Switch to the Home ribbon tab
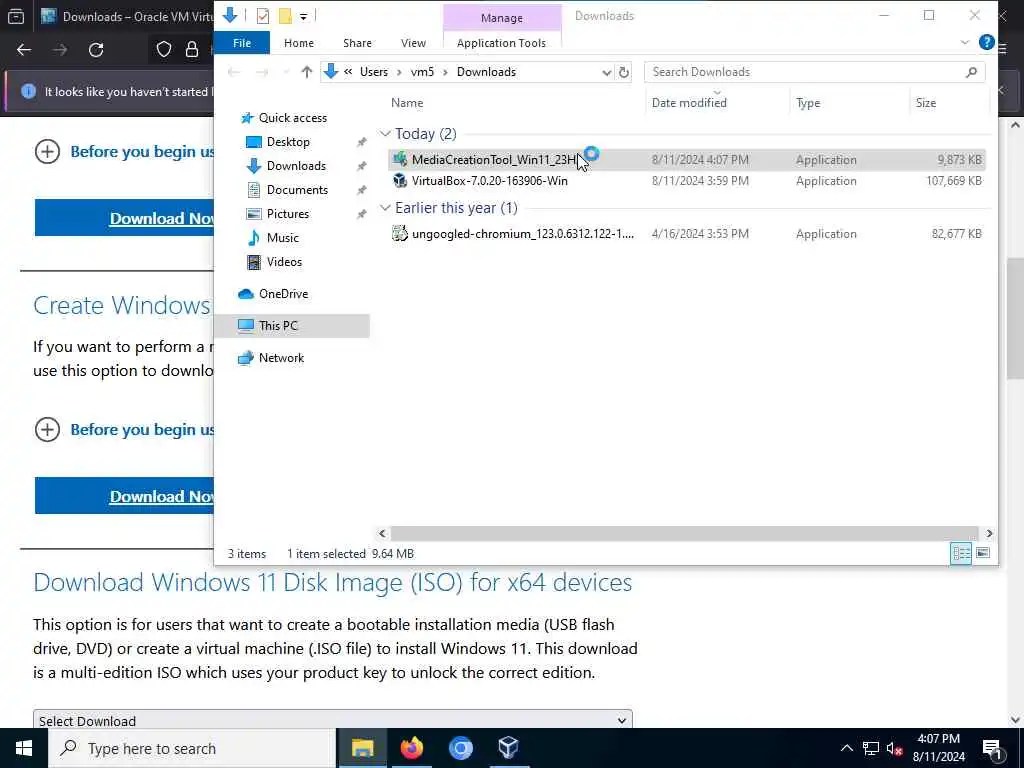Image resolution: width=1024 pixels, height=768 pixels. pos(298,43)
